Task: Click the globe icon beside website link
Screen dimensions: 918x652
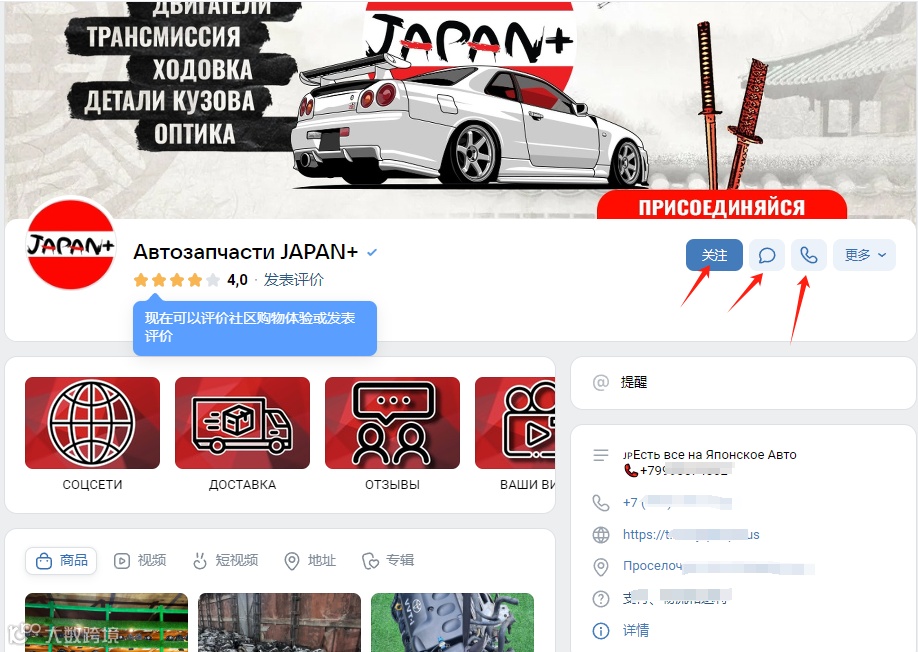Action: click(x=601, y=534)
